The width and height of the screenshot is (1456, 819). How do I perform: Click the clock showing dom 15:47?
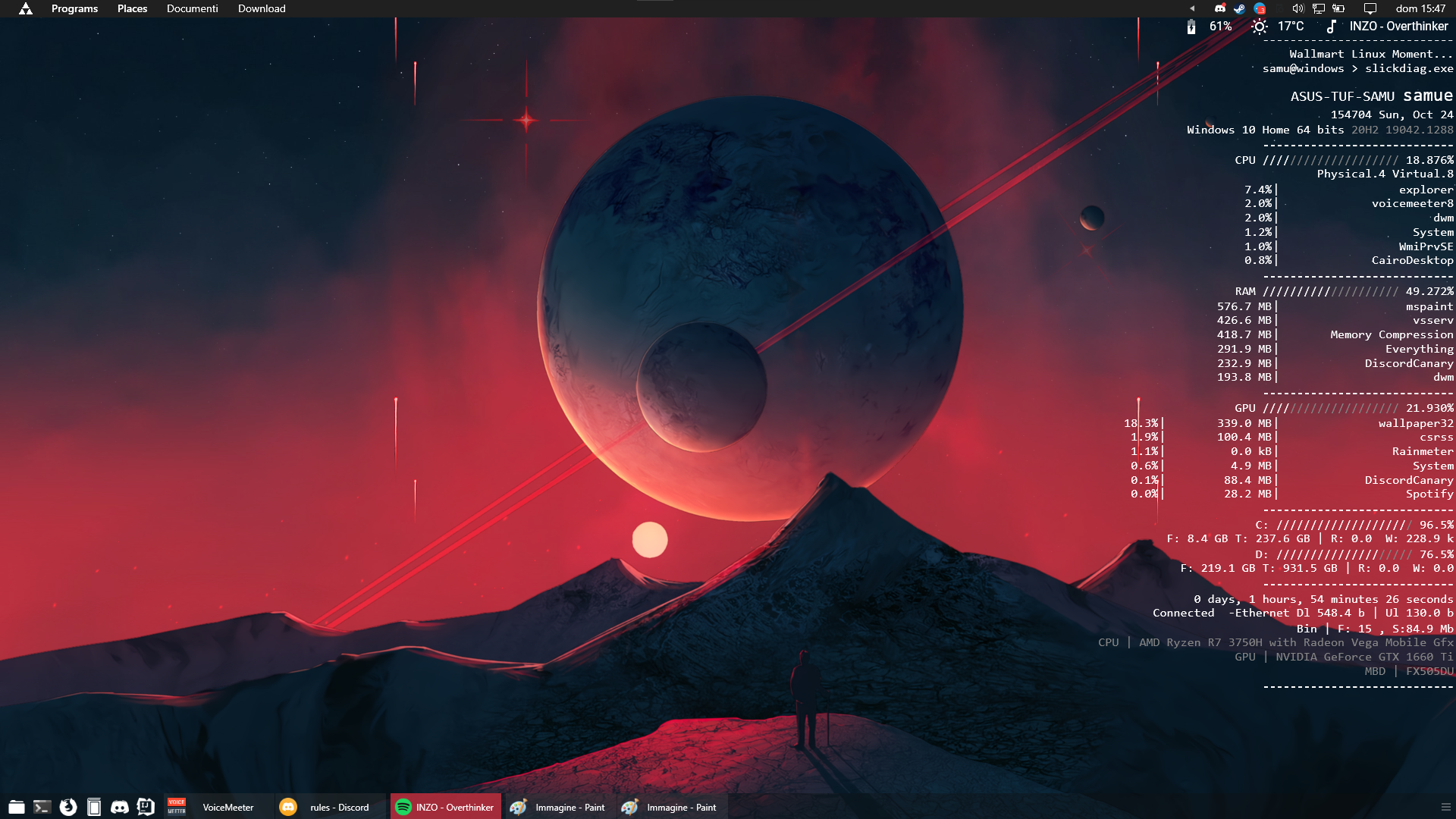[1420, 9]
